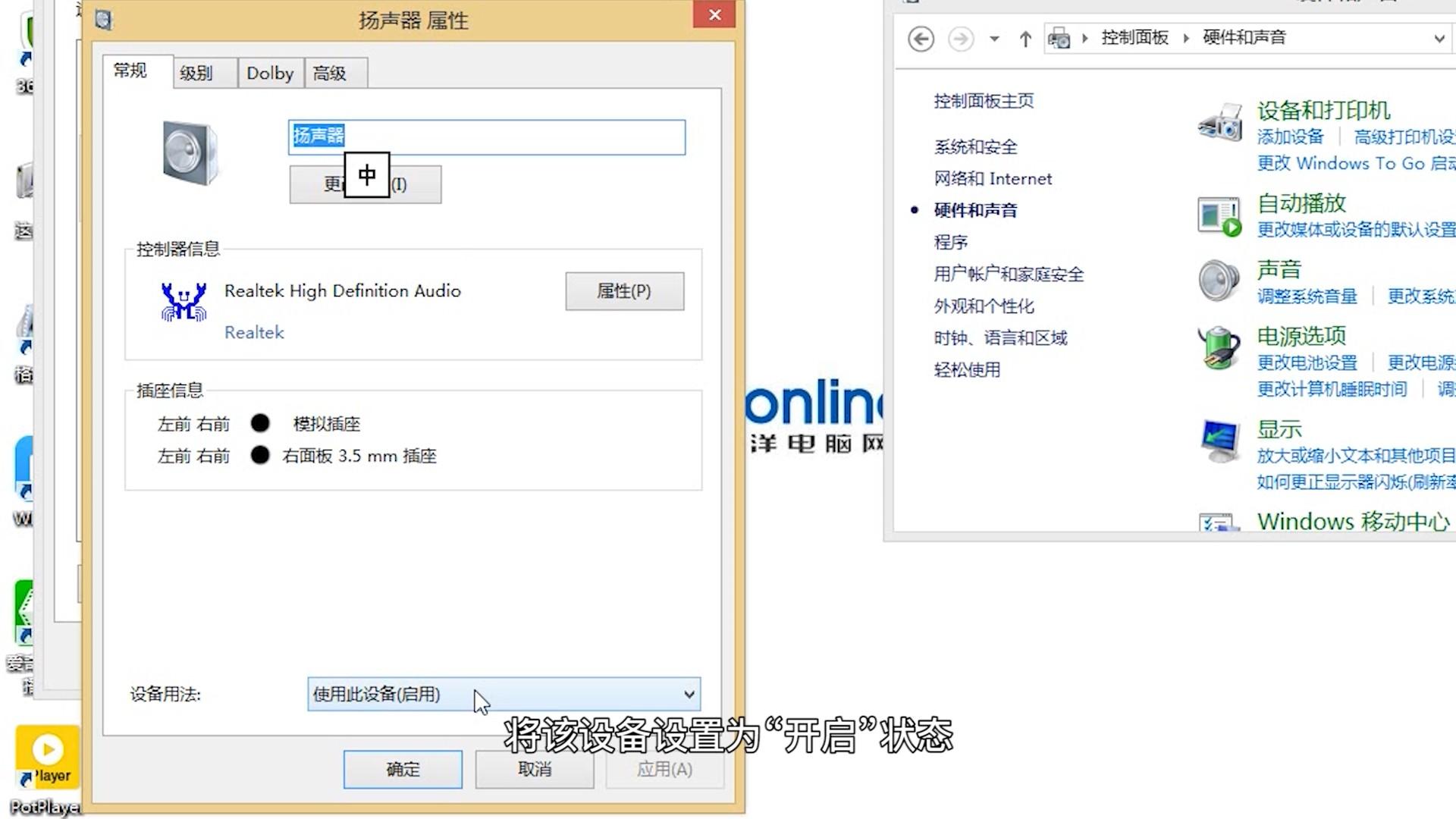Open 外观和个性化 category
The image size is (1456, 819).
click(x=984, y=306)
